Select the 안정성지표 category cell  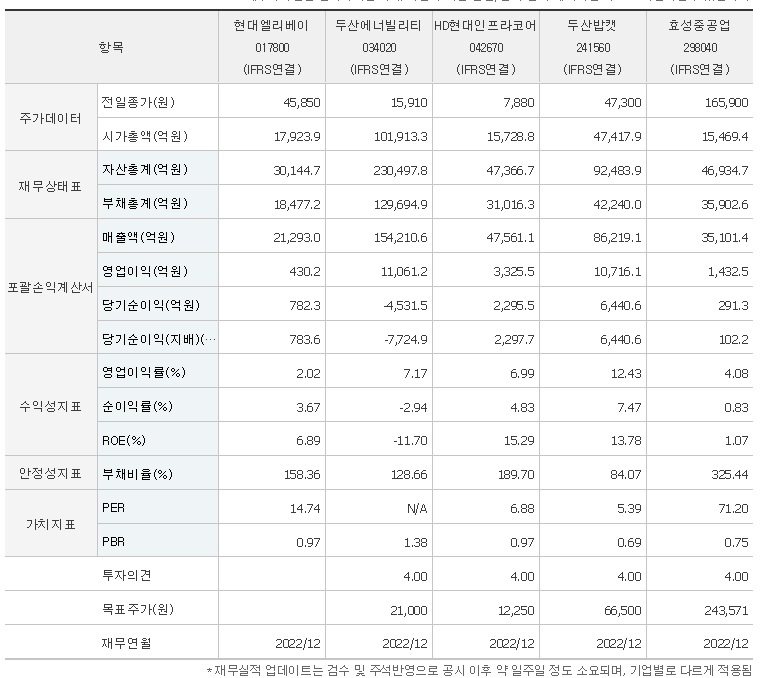coord(51,473)
